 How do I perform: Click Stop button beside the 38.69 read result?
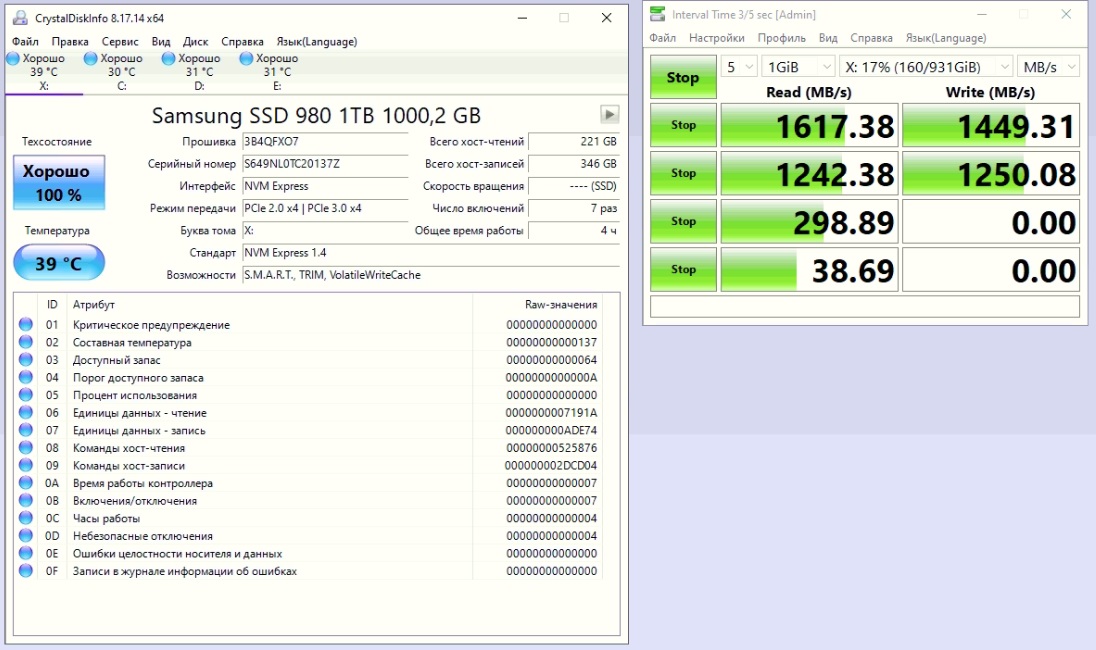(x=683, y=269)
